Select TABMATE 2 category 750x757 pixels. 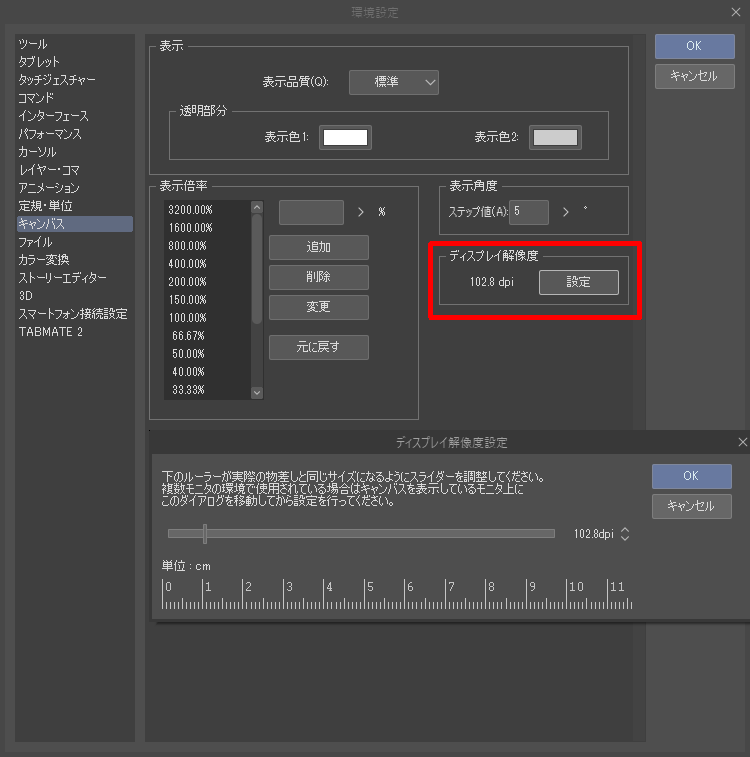click(51, 332)
